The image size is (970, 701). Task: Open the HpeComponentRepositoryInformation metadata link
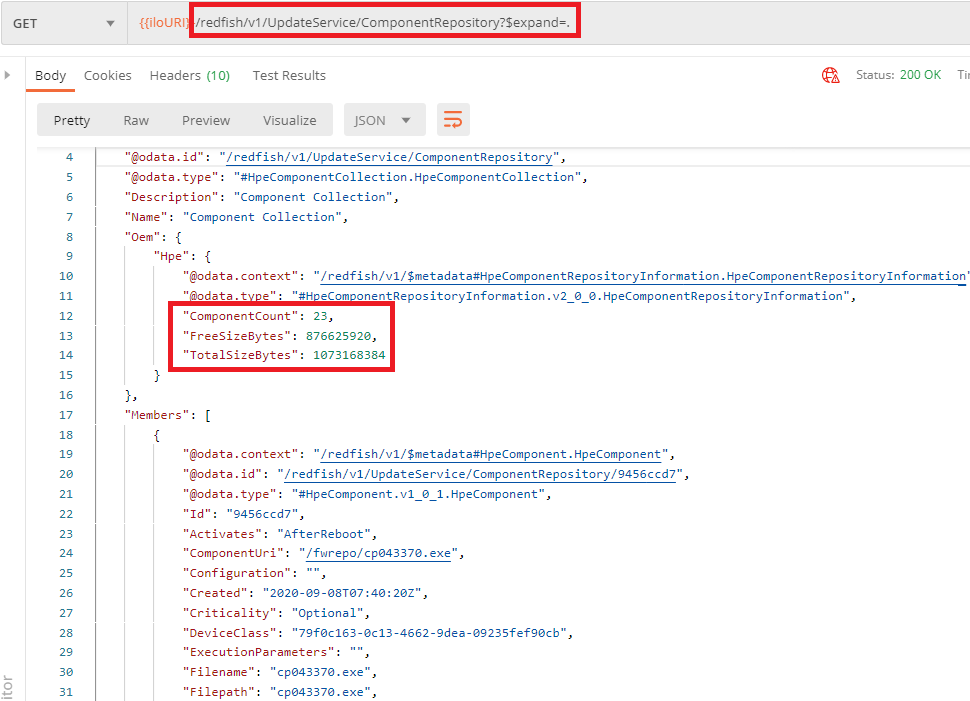(x=640, y=276)
